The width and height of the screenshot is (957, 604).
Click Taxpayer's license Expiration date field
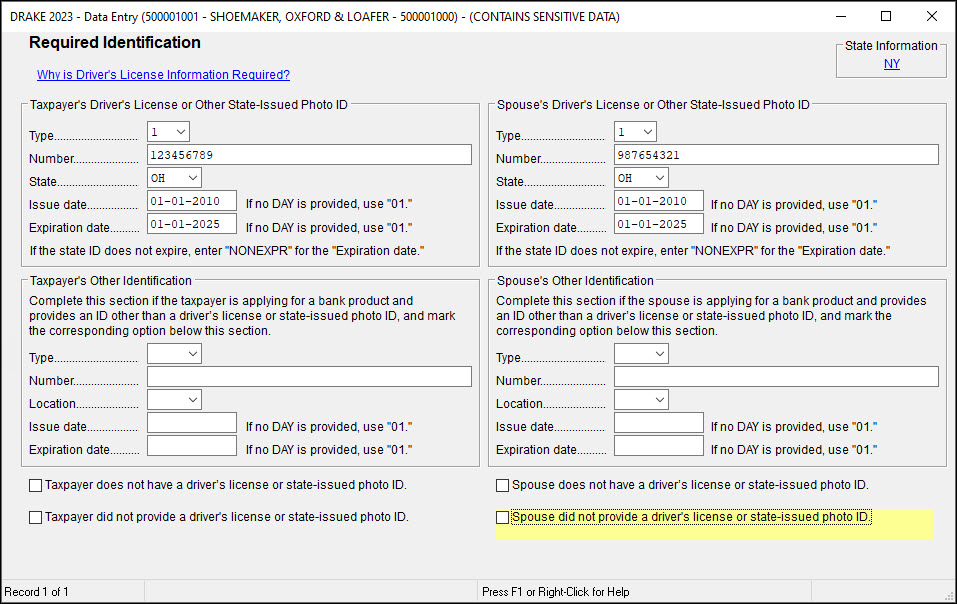click(x=192, y=224)
